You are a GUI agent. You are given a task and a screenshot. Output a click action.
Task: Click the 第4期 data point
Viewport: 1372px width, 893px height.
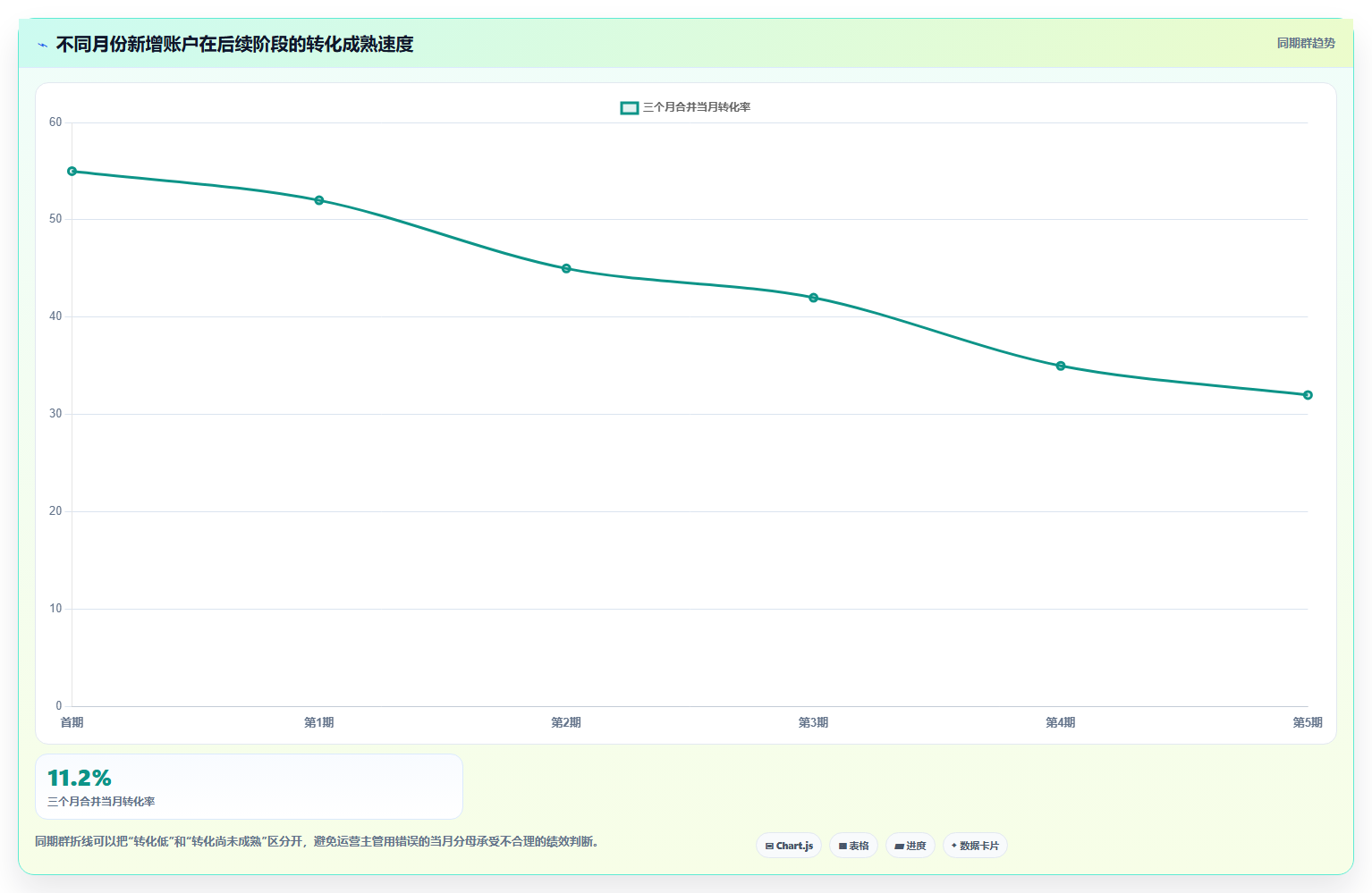point(1061,366)
